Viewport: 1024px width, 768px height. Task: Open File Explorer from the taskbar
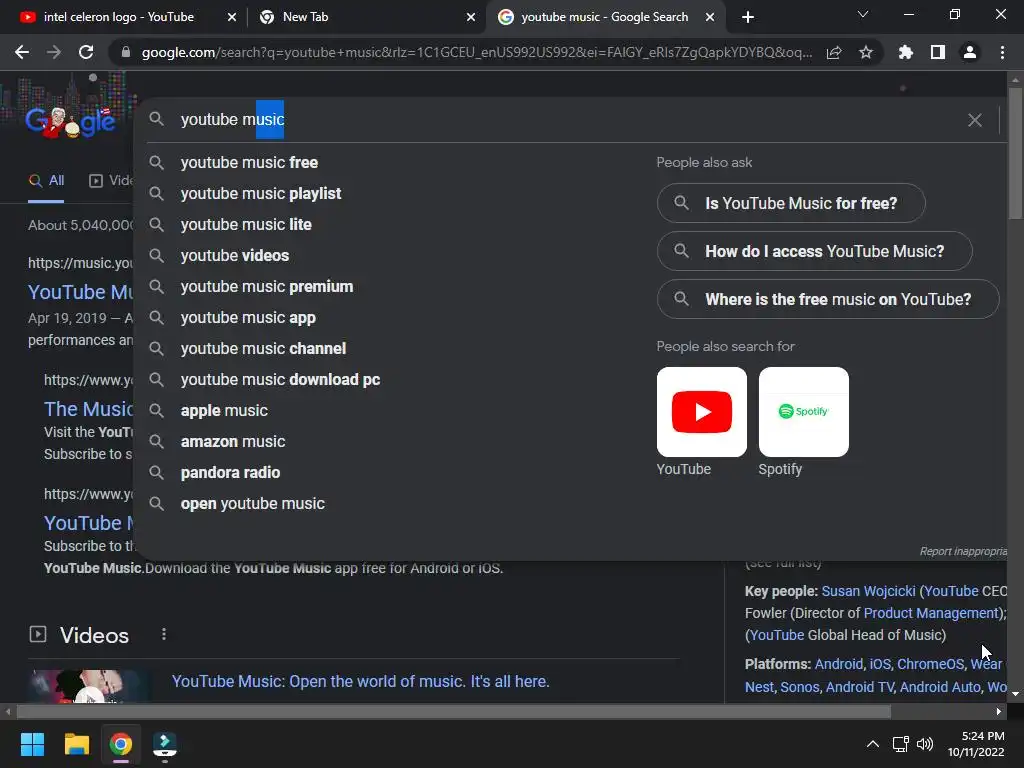76,744
